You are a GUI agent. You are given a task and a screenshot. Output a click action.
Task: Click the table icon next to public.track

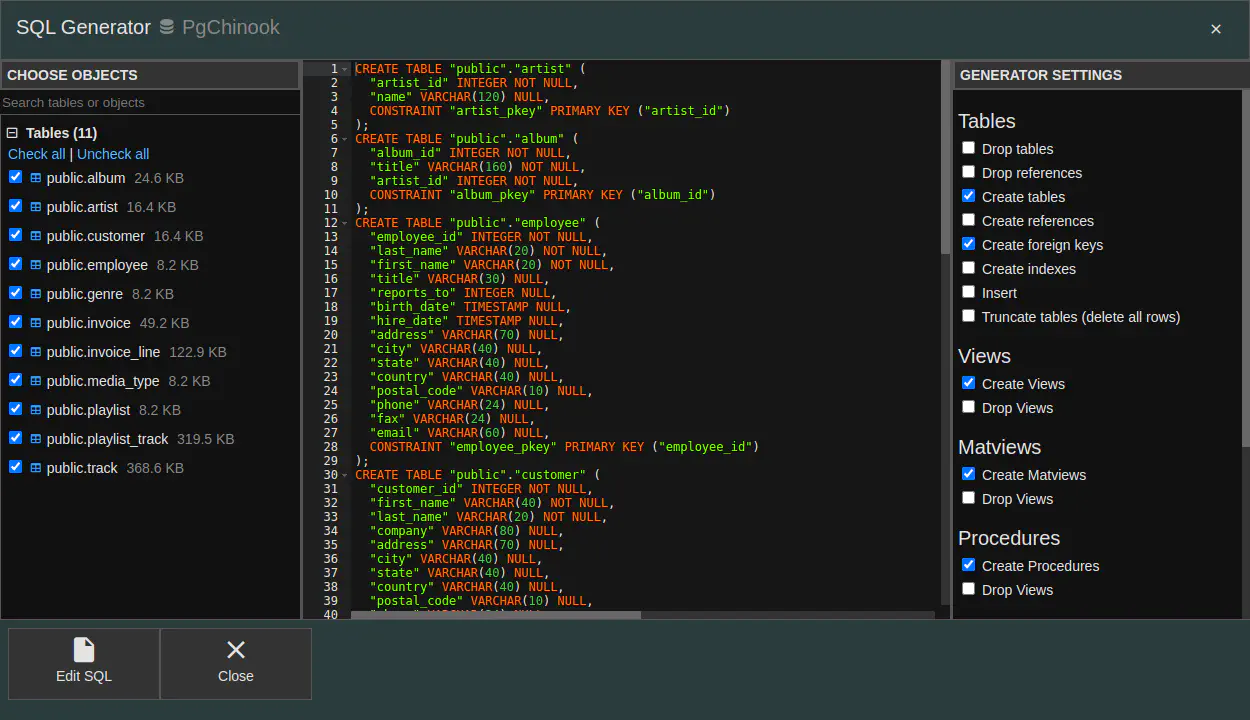tap(36, 468)
